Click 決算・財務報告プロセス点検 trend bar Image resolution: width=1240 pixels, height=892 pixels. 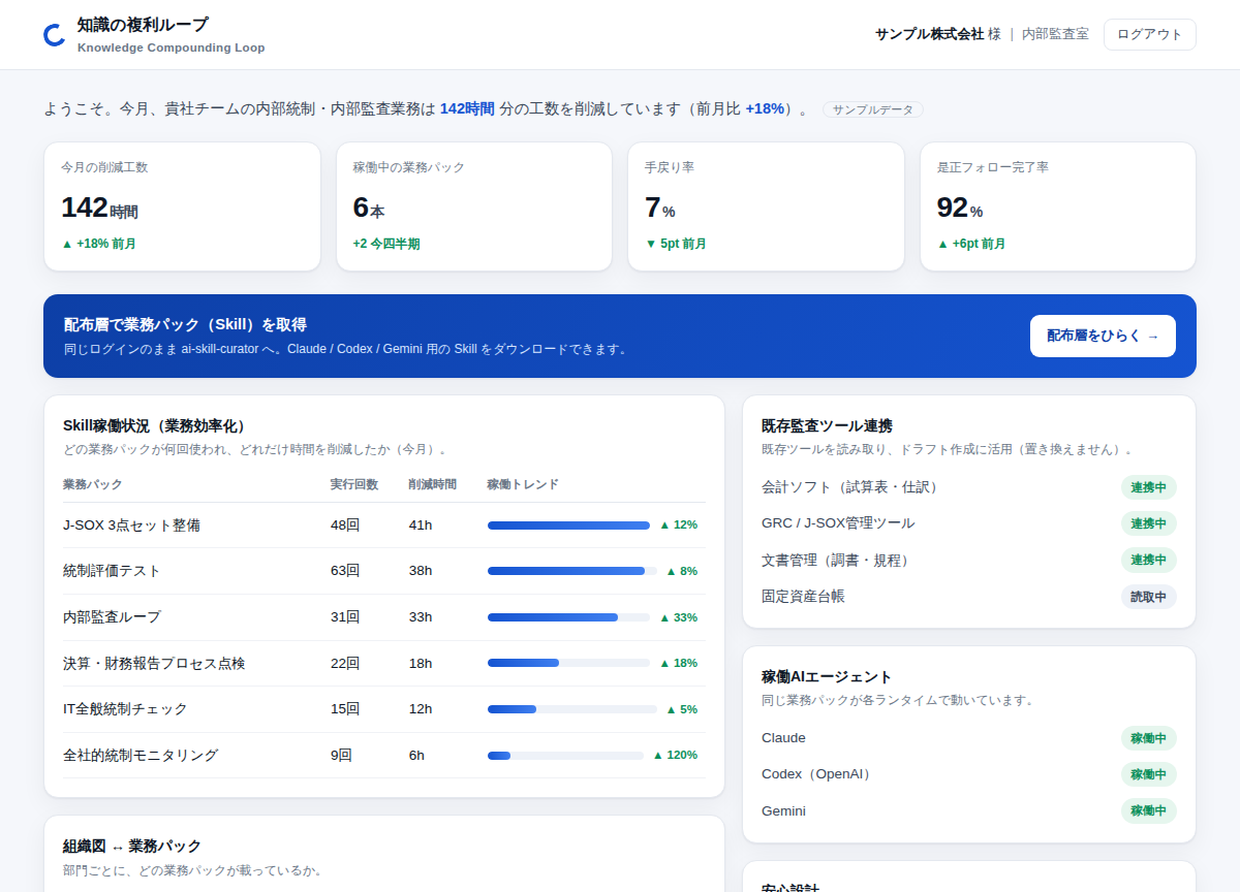tap(569, 663)
